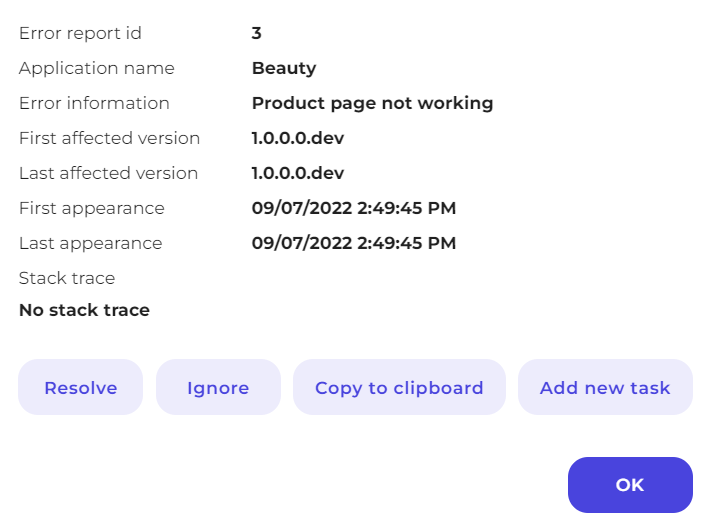
Task: Copy error report to clipboard
Action: tap(399, 388)
